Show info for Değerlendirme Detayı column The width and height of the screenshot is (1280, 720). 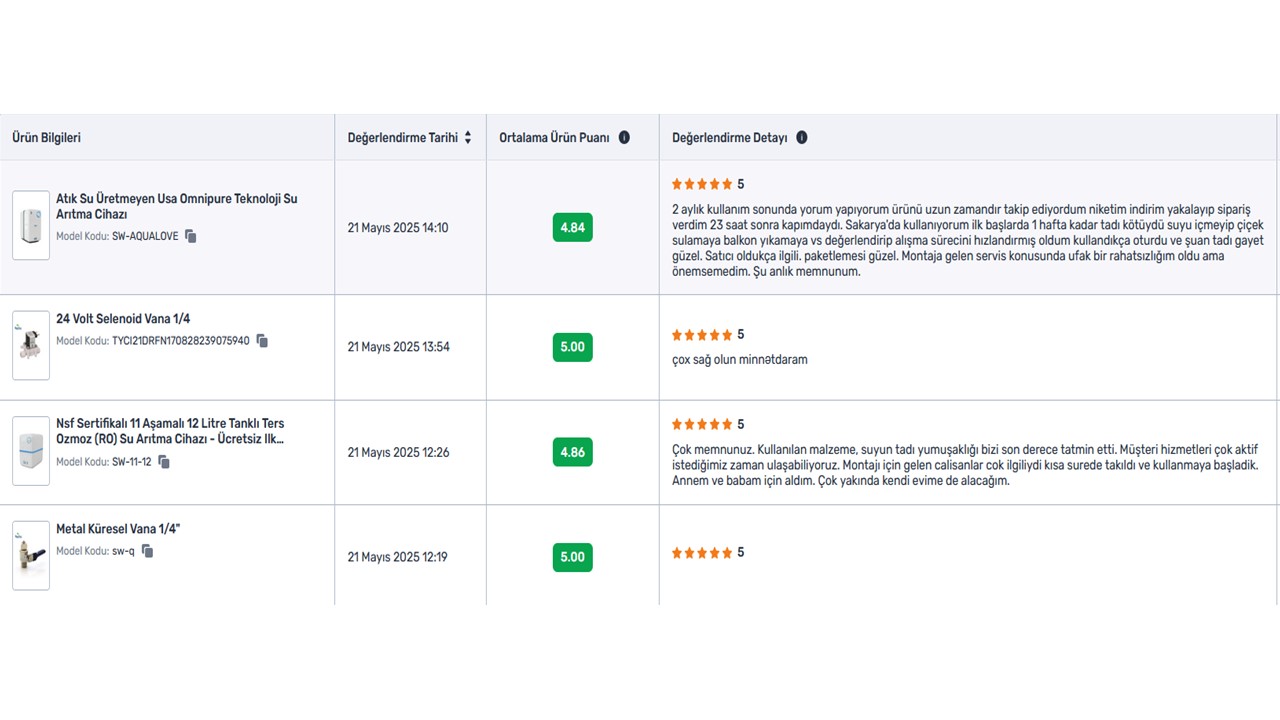(801, 138)
